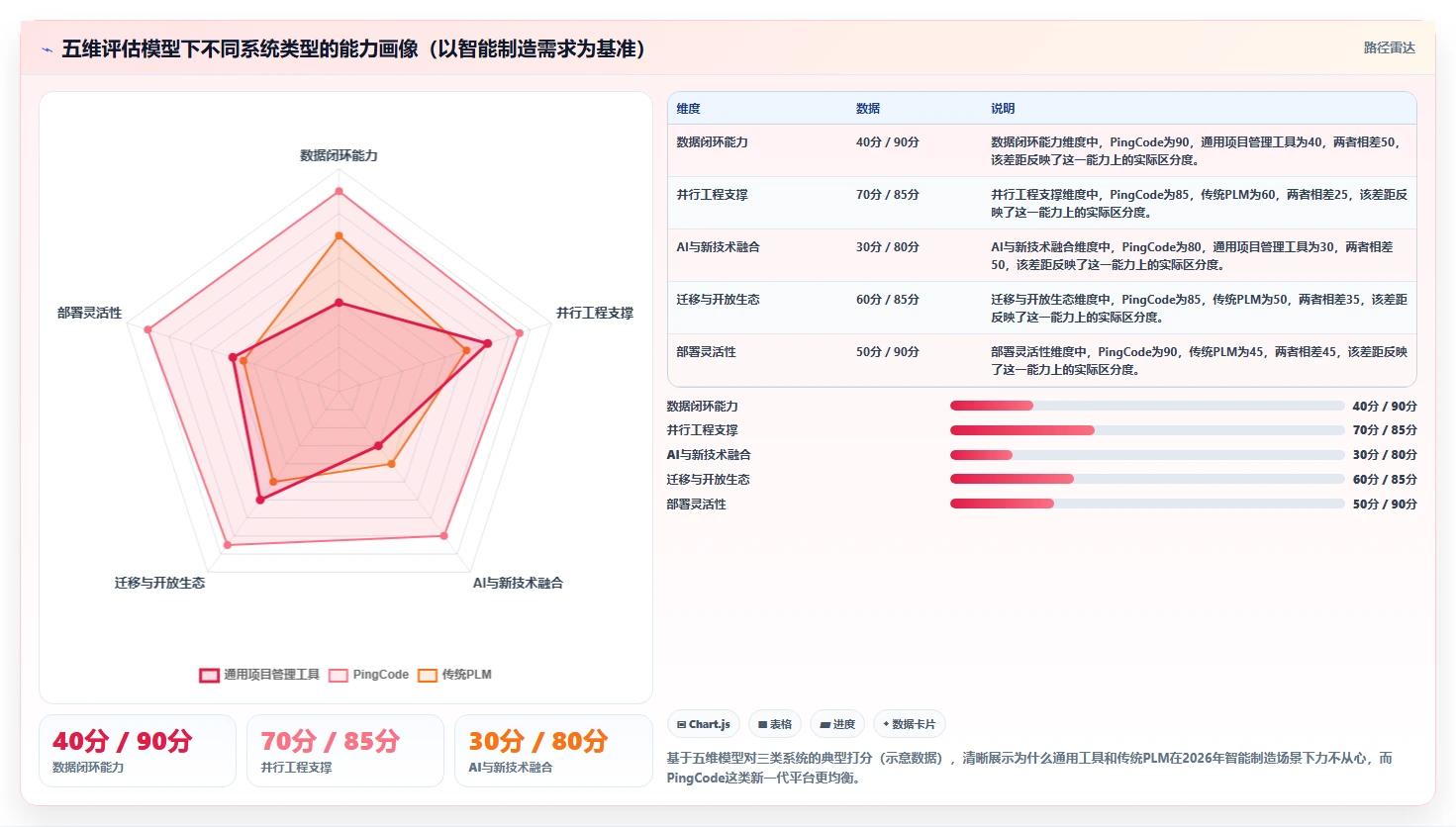Click the Chart.js tag
Image resolution: width=1456 pixels, height=827 pixels.
[x=704, y=724]
